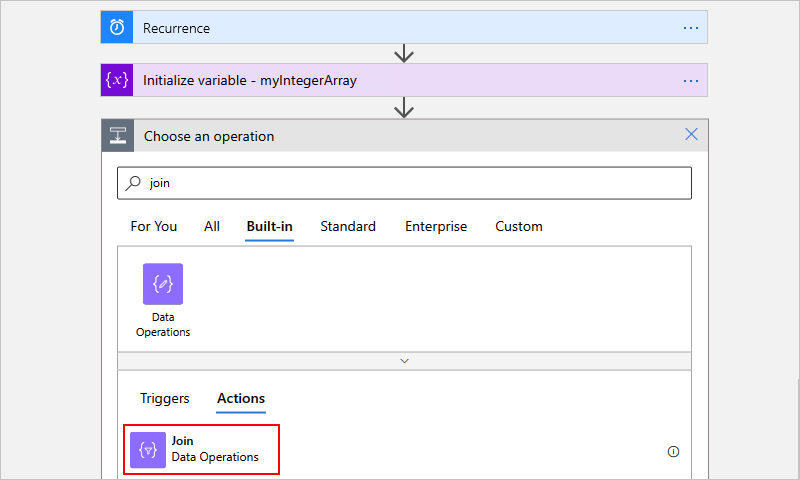This screenshot has height=480, width=800.
Task: Close the Choose an operation panel
Action: [690, 135]
